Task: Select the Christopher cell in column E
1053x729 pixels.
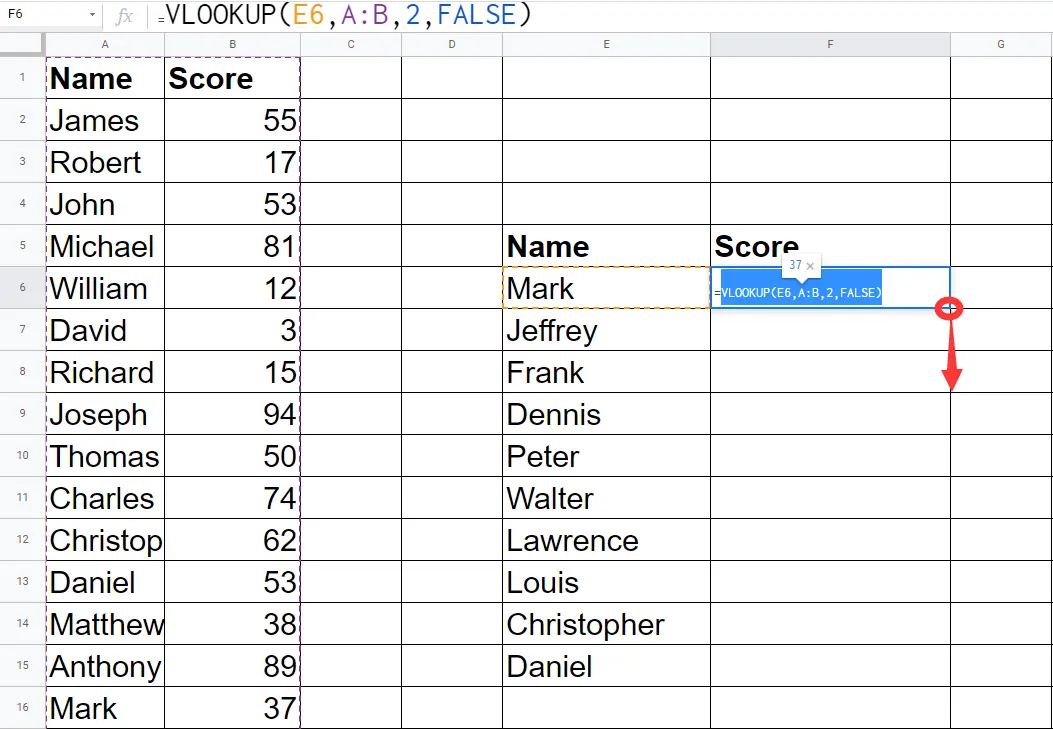Action: click(606, 624)
